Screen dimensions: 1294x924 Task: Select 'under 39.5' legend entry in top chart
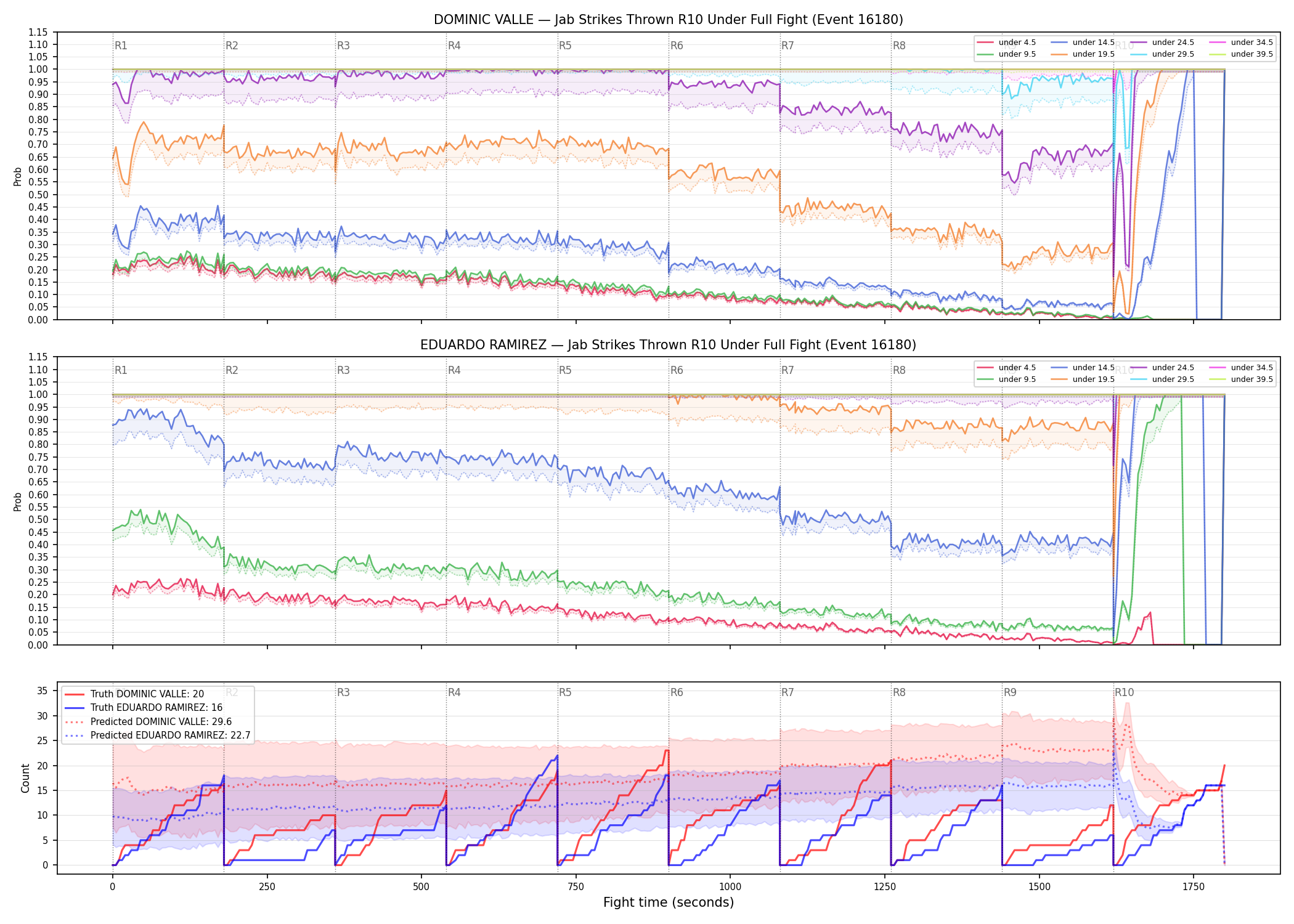[x=1241, y=54]
